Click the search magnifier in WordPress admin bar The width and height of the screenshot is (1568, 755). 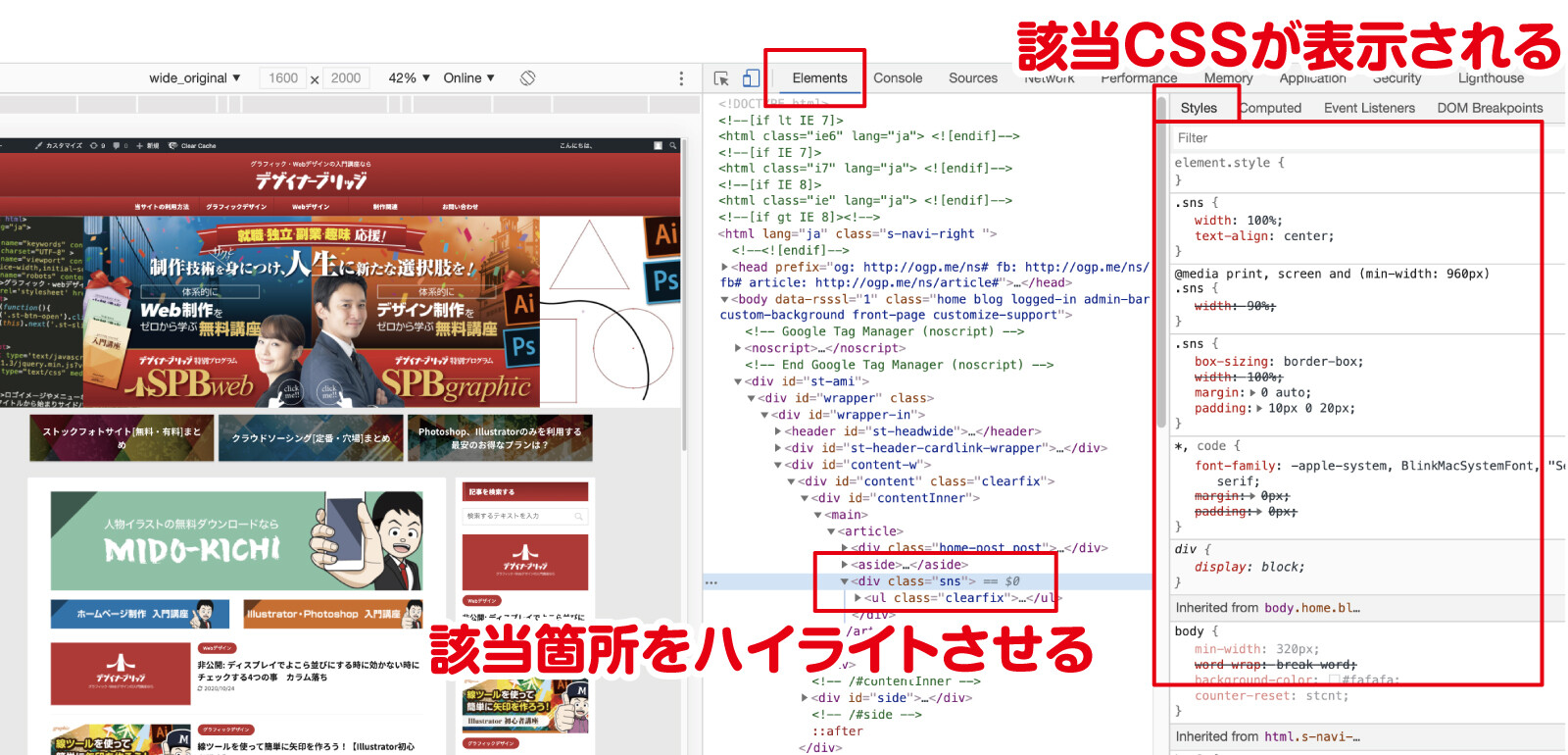[x=672, y=145]
